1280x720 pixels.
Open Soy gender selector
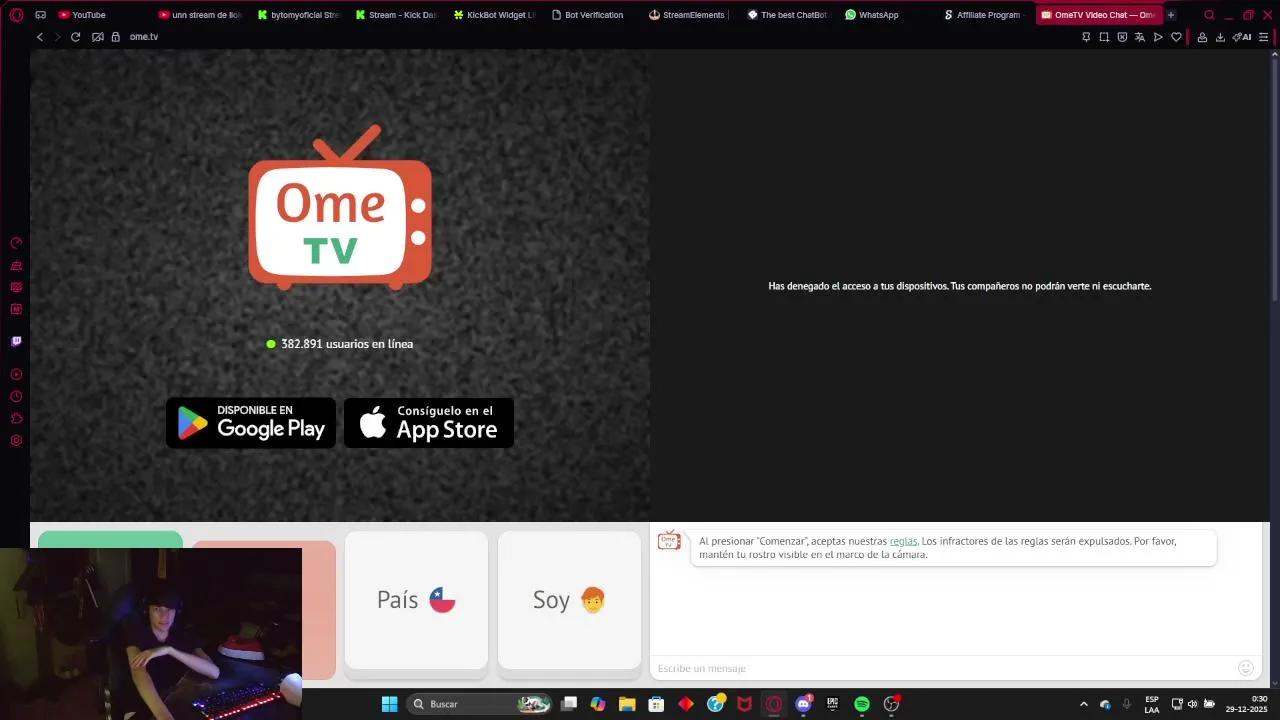569,600
